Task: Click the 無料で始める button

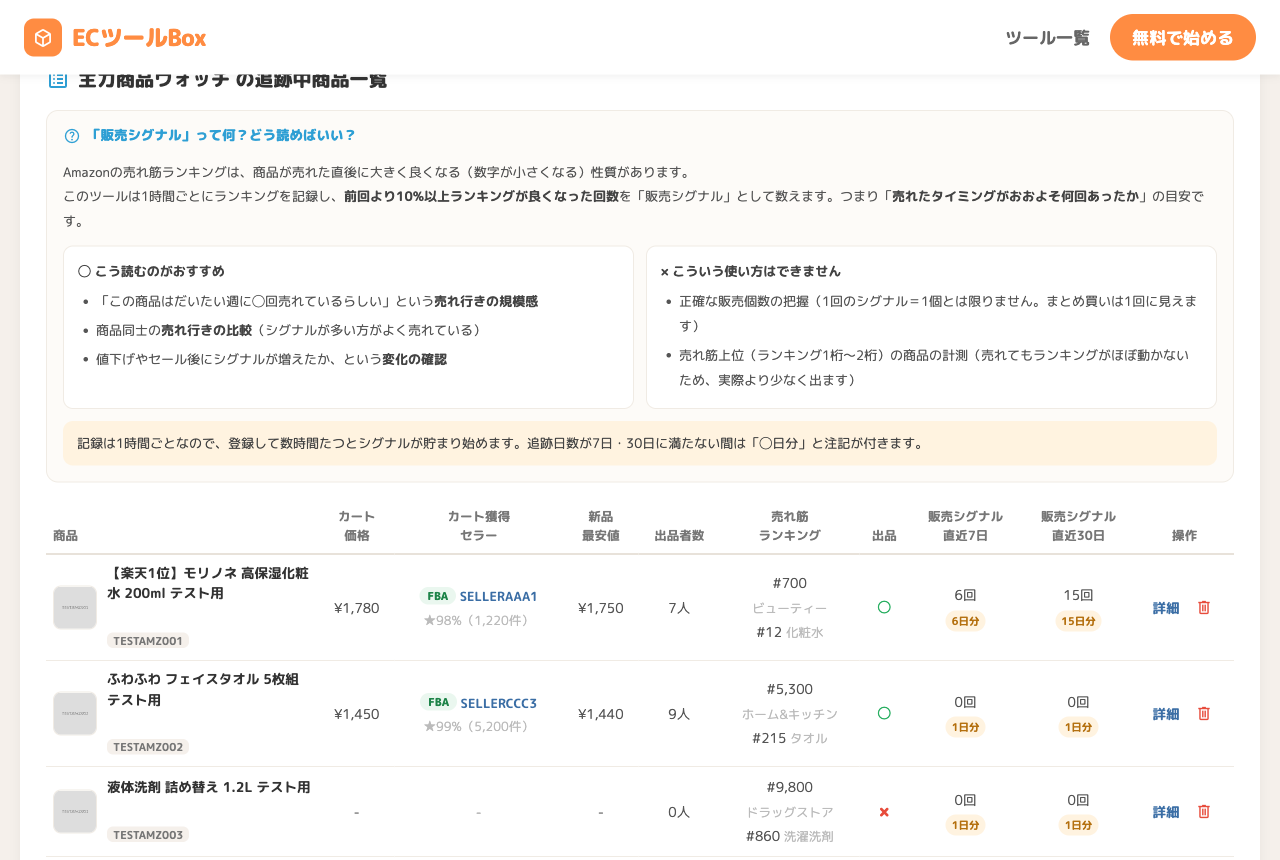Action: 1183,38
